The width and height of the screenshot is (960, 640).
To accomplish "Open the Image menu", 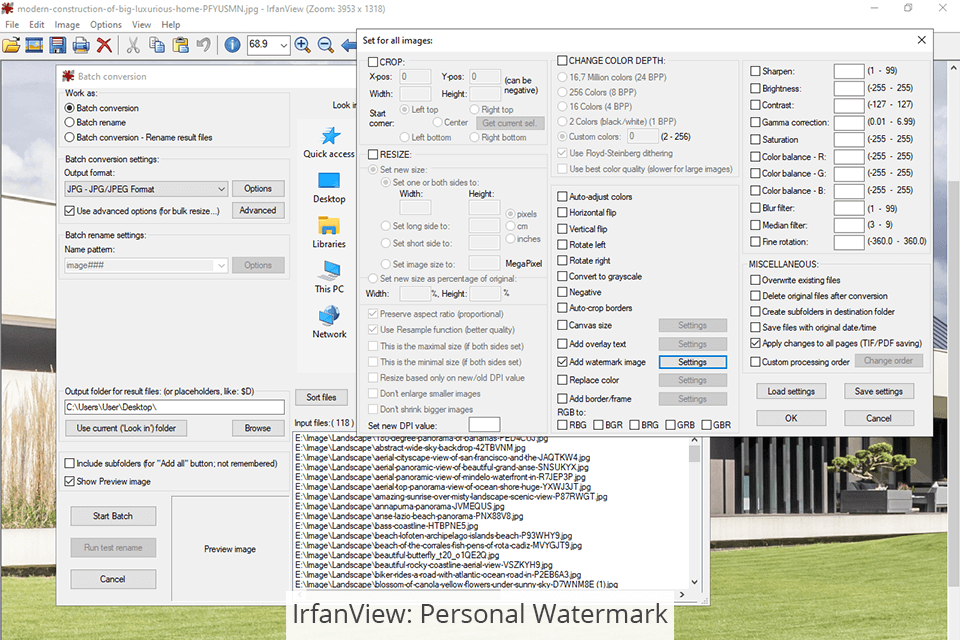I will pos(67,24).
